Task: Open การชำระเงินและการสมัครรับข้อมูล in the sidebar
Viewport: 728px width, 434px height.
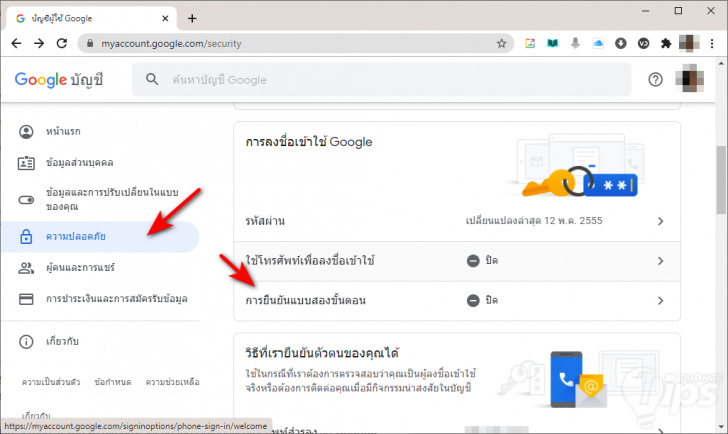Action: pos(100,299)
